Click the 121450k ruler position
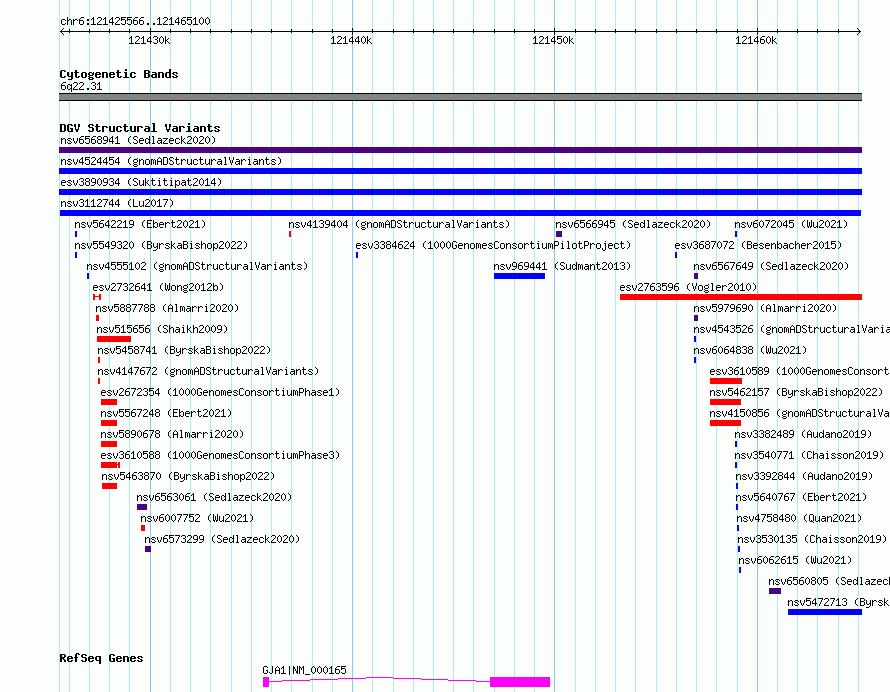Image resolution: width=890 pixels, height=692 pixels. [x=553, y=40]
